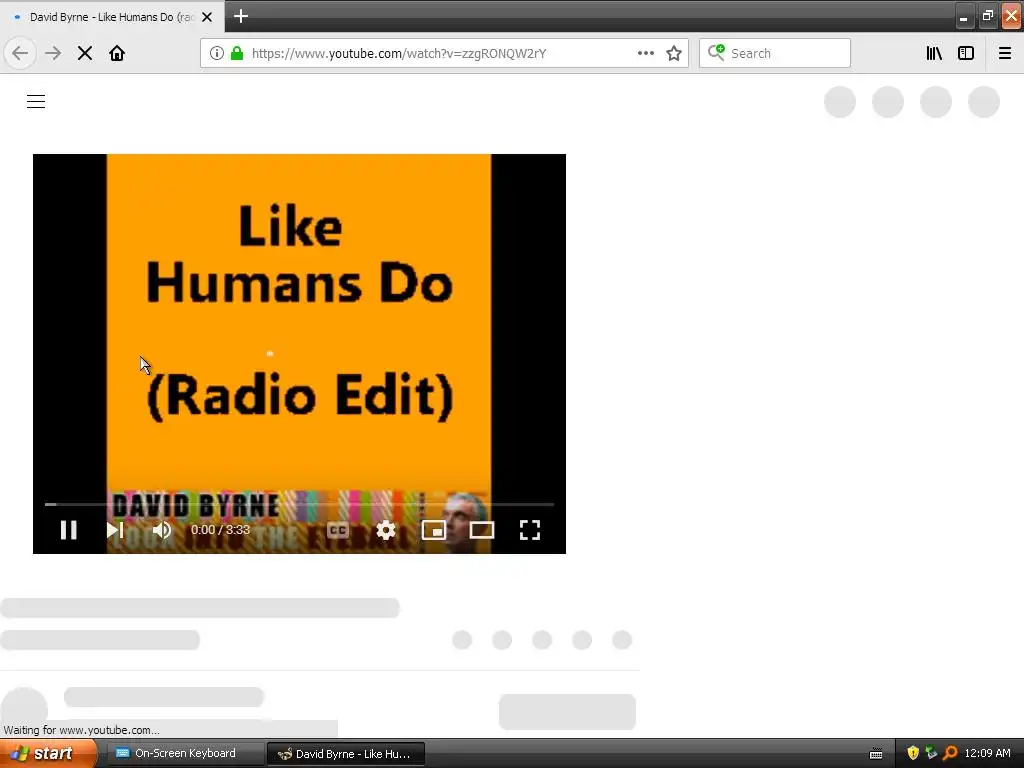1024x768 pixels.
Task: Open the video settings gear
Action: 386,530
